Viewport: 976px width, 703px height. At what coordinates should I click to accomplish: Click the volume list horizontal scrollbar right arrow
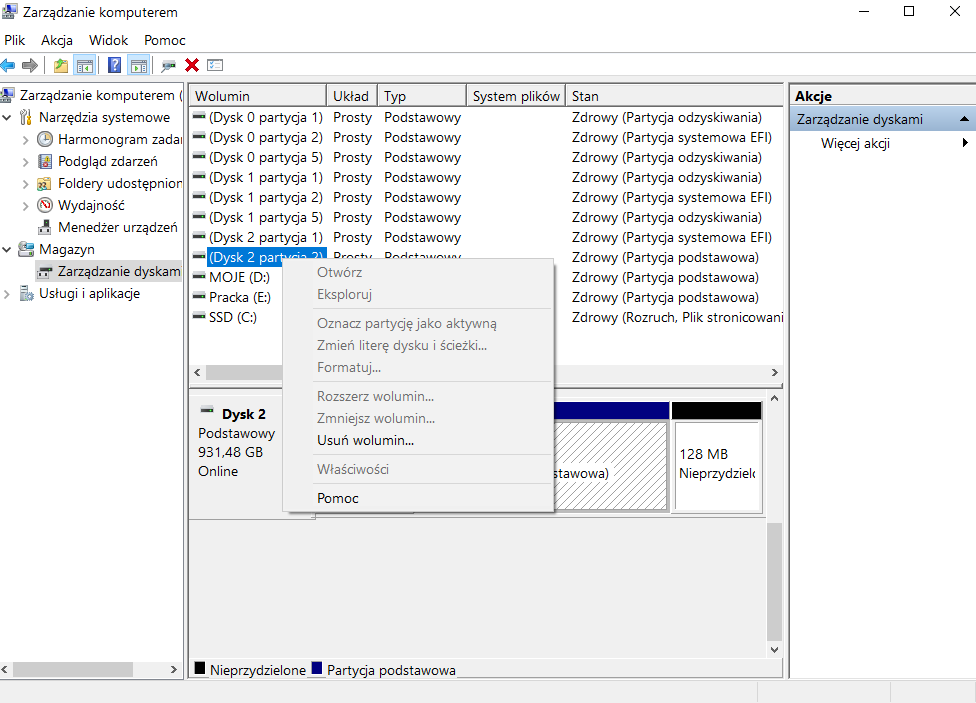[x=775, y=372]
